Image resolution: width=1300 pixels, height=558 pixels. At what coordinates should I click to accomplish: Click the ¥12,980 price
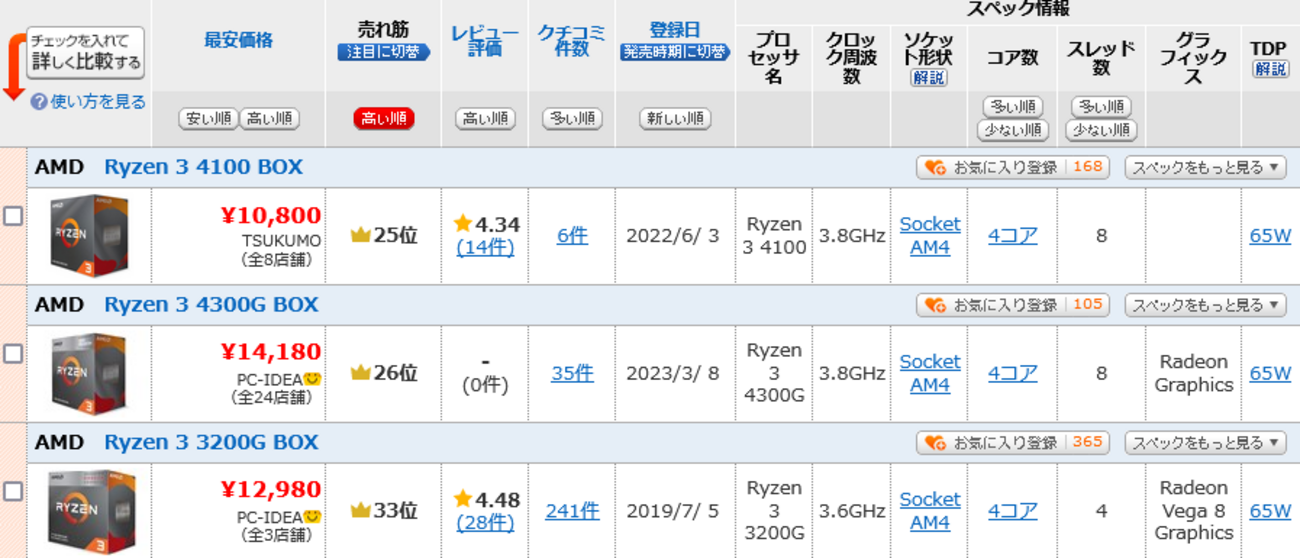click(271, 490)
